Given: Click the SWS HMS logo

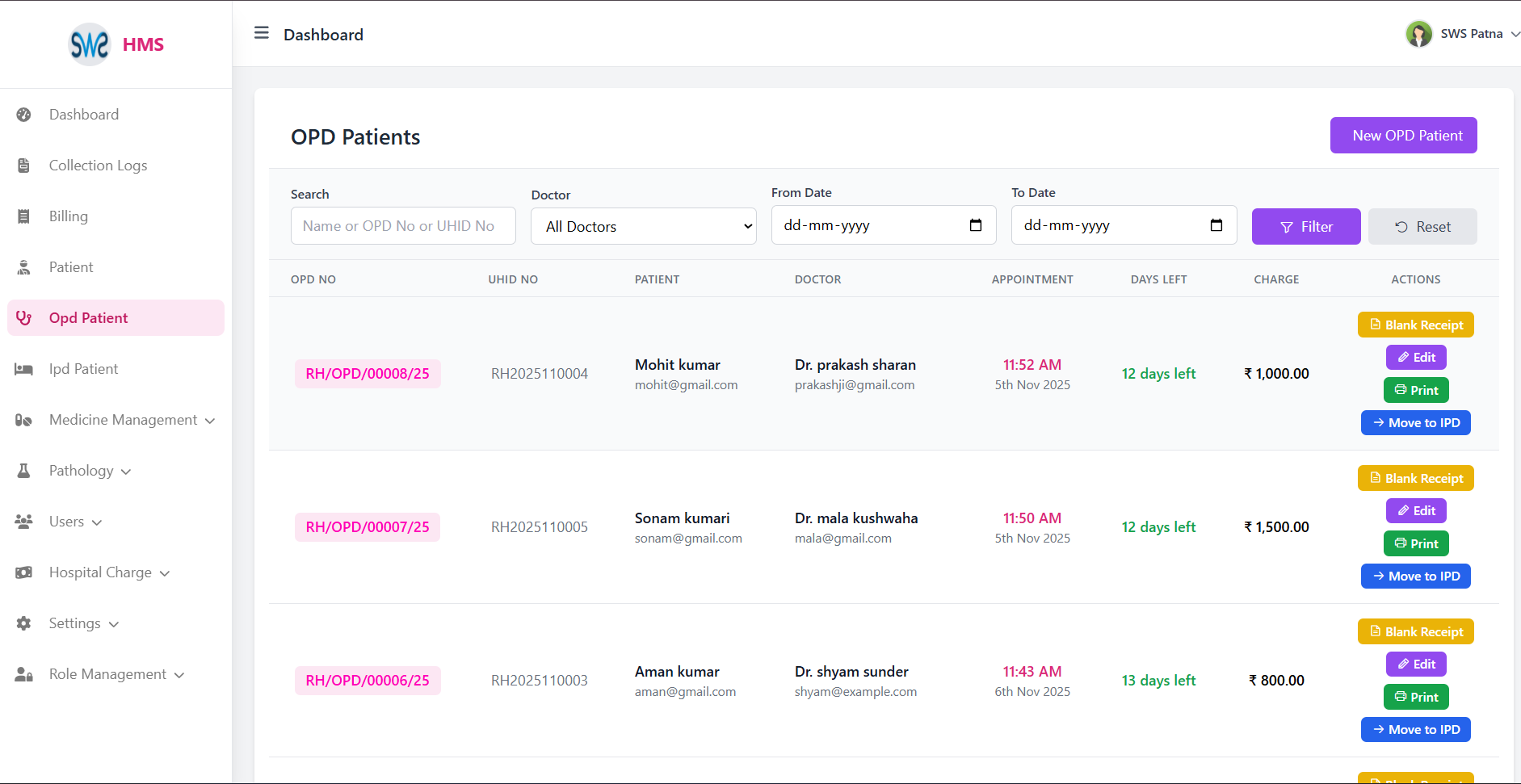Looking at the screenshot, I should pyautogui.click(x=116, y=44).
